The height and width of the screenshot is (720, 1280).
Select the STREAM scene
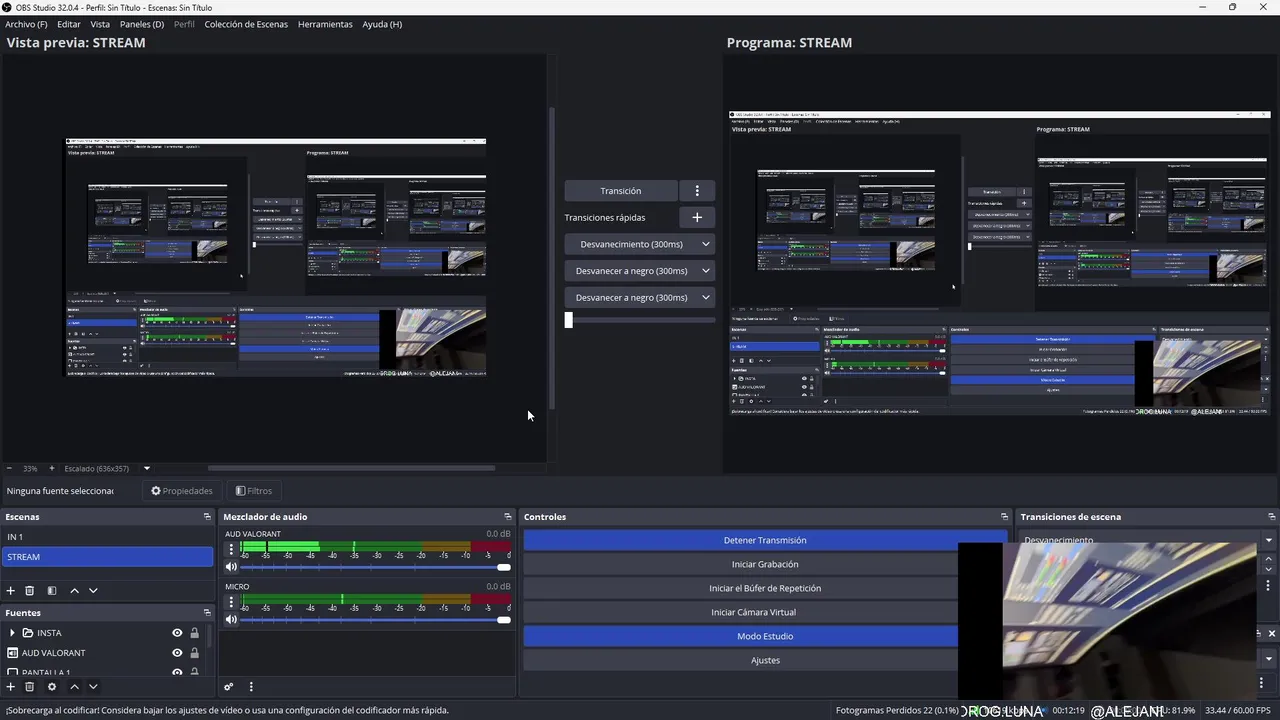pyautogui.click(x=107, y=557)
